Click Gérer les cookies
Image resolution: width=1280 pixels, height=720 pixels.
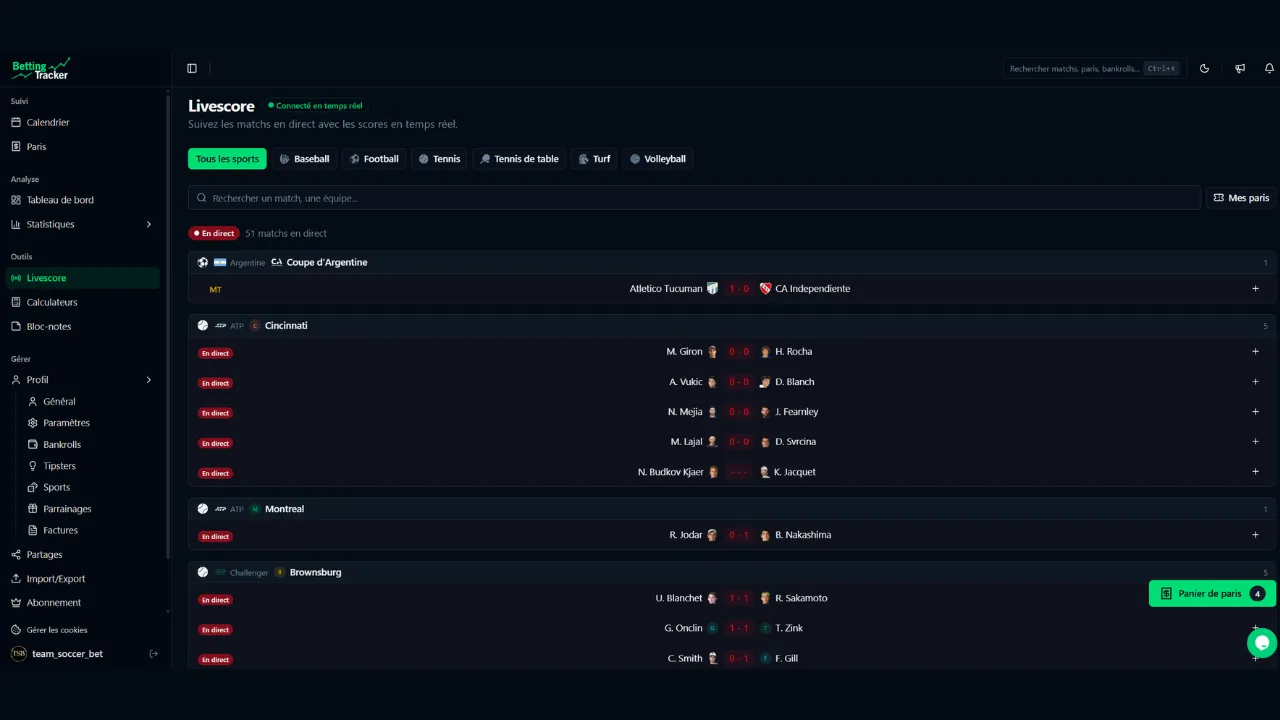[57, 630]
